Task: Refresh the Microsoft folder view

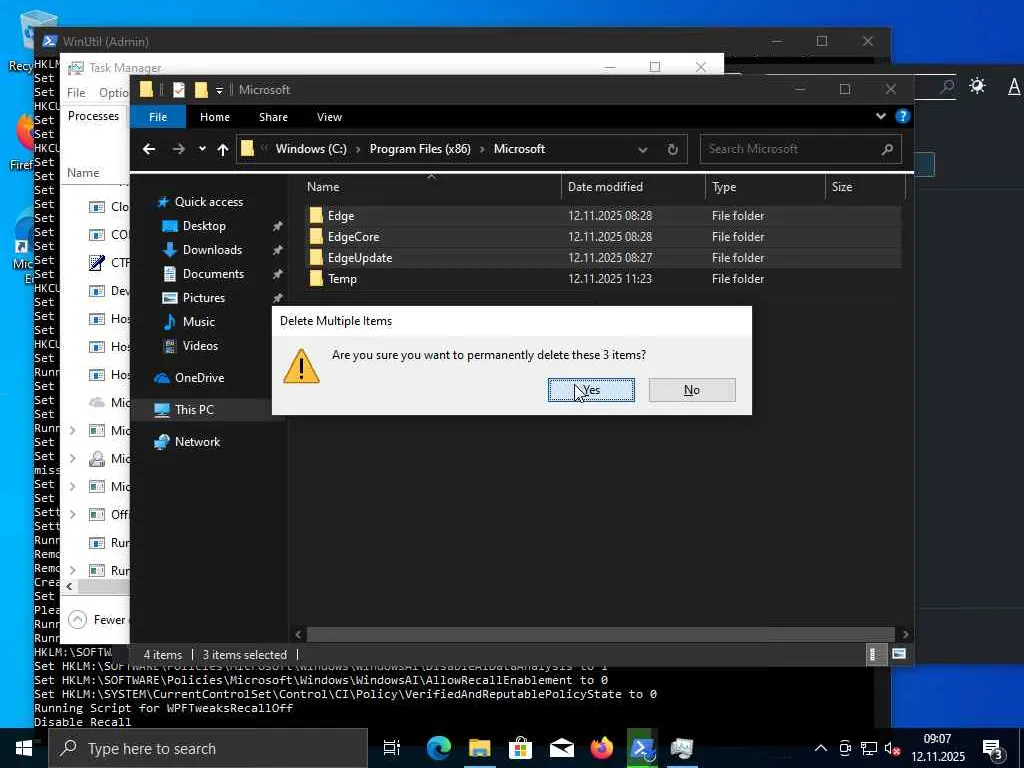Action: (x=673, y=150)
